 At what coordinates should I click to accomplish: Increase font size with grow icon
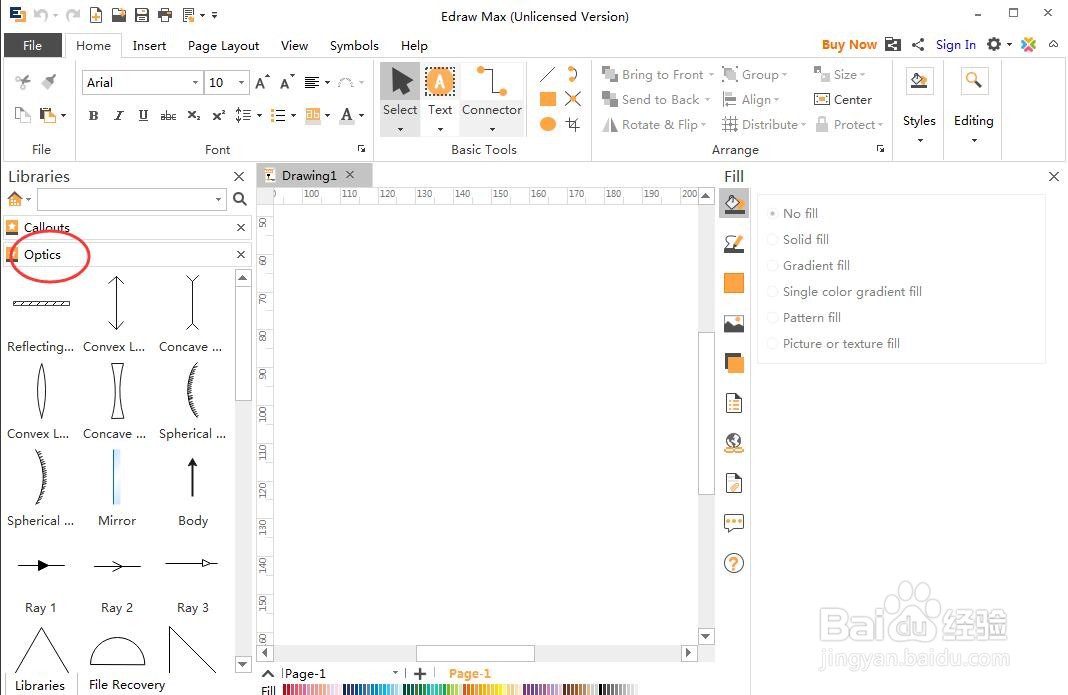(262, 82)
